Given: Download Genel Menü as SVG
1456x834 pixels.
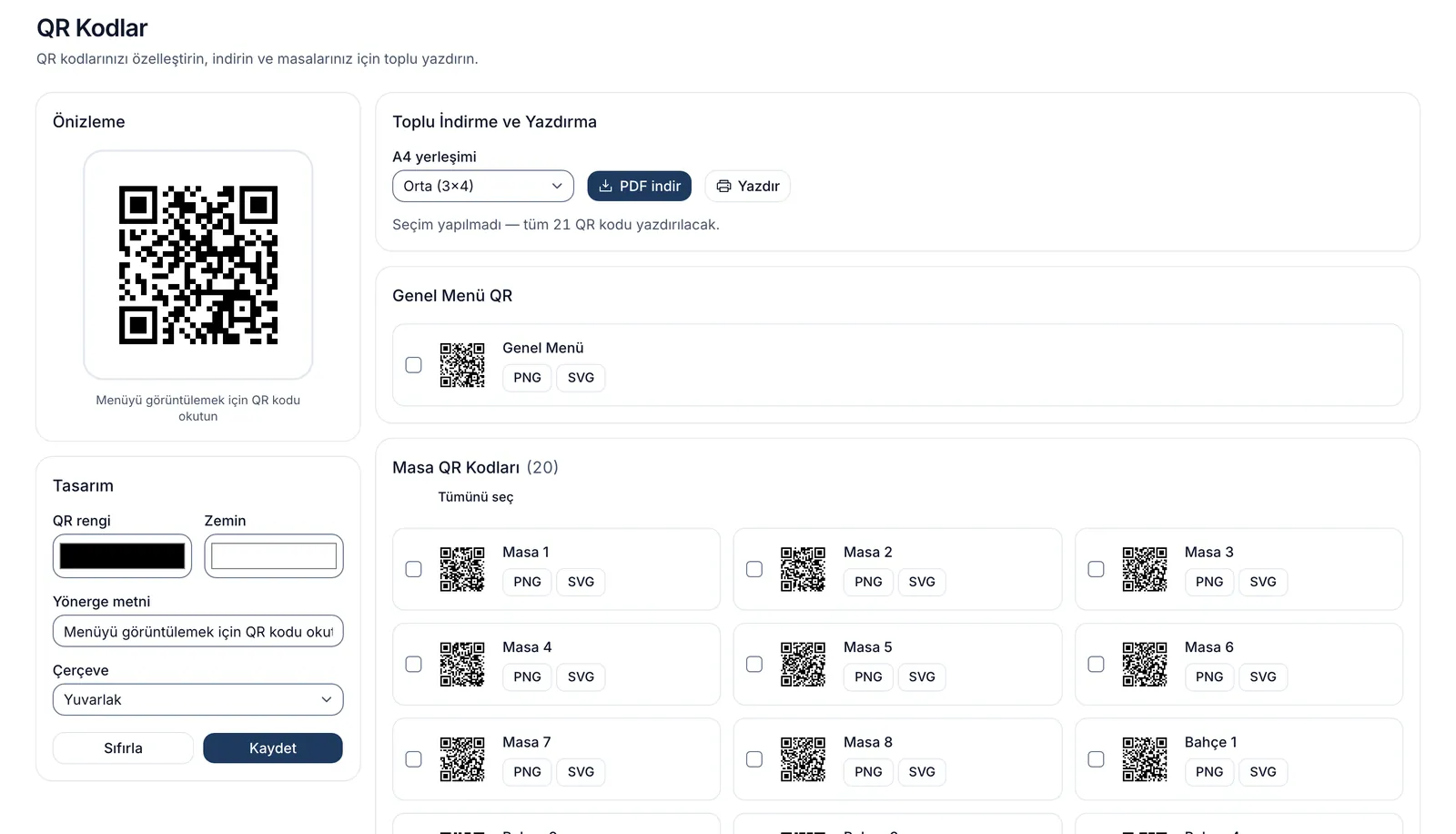Looking at the screenshot, I should (x=581, y=378).
